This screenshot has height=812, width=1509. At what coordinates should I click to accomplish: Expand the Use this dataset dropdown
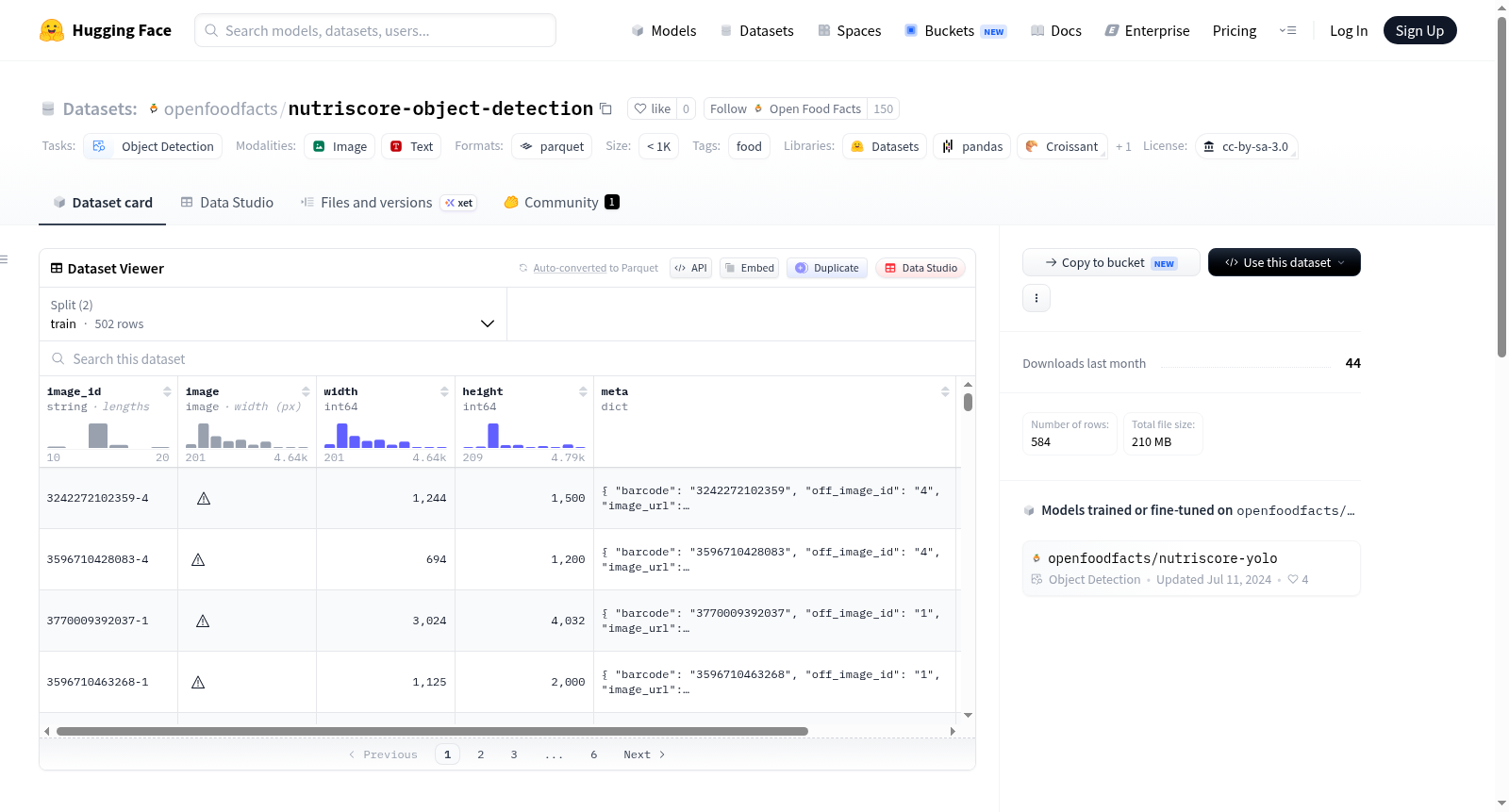point(1285,262)
